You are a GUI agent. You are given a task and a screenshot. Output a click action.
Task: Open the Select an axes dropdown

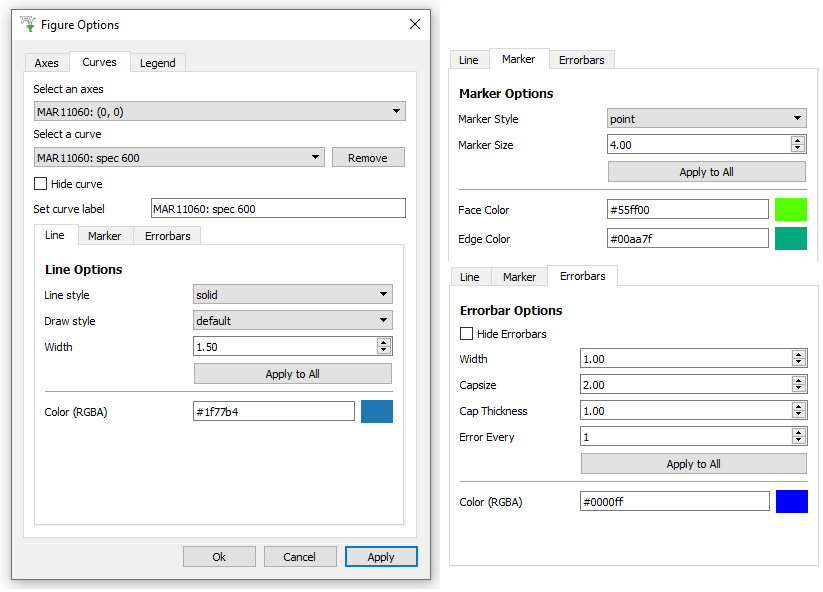[x=219, y=112]
